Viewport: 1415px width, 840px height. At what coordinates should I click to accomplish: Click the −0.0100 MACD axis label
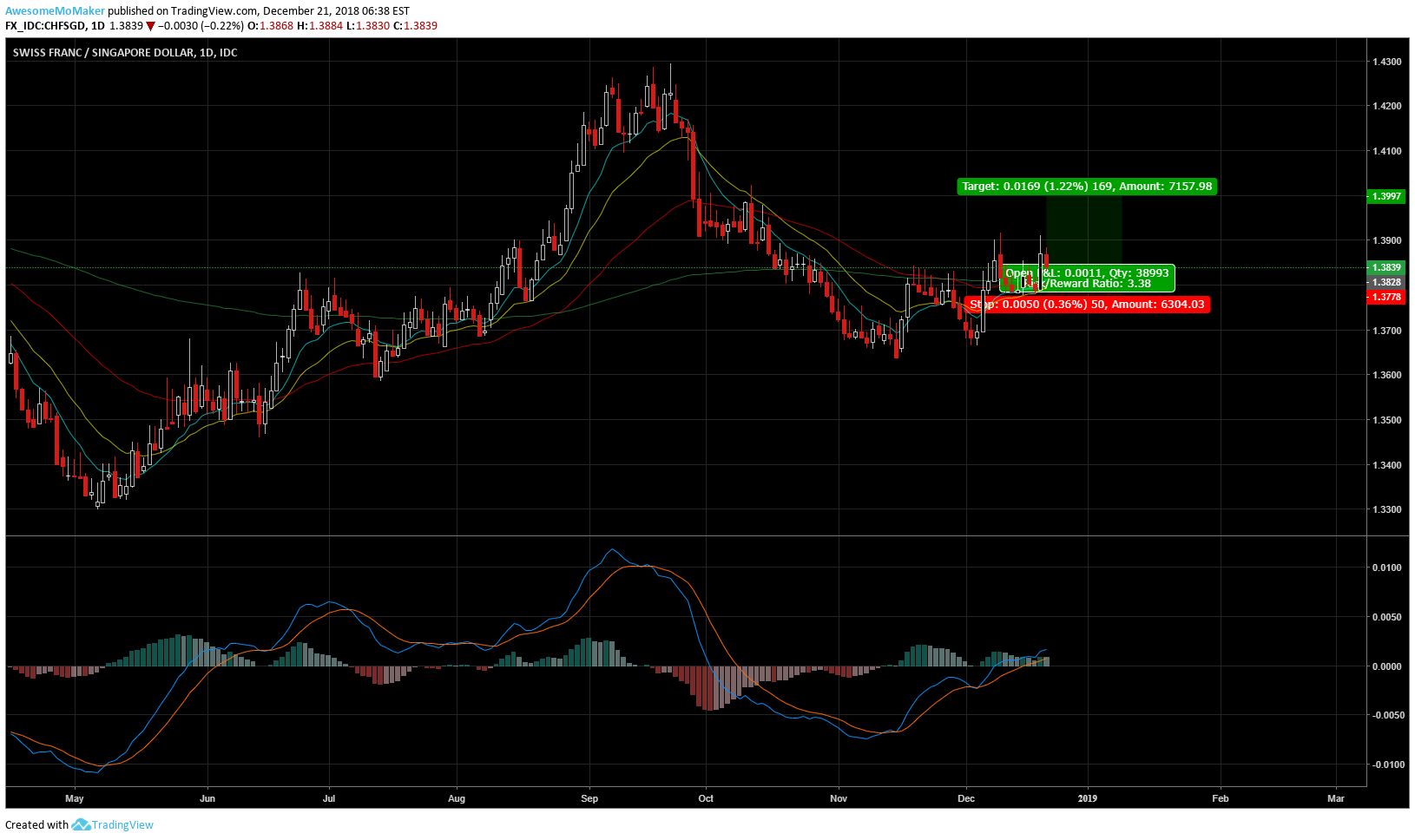tap(1387, 765)
